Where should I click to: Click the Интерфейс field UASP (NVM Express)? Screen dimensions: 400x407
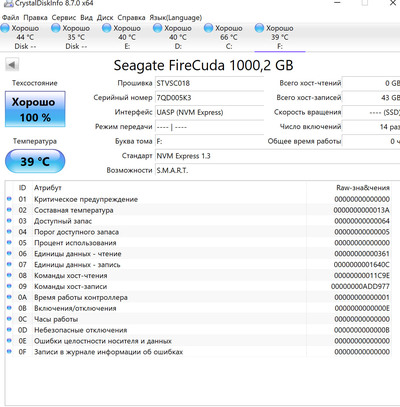(209, 112)
